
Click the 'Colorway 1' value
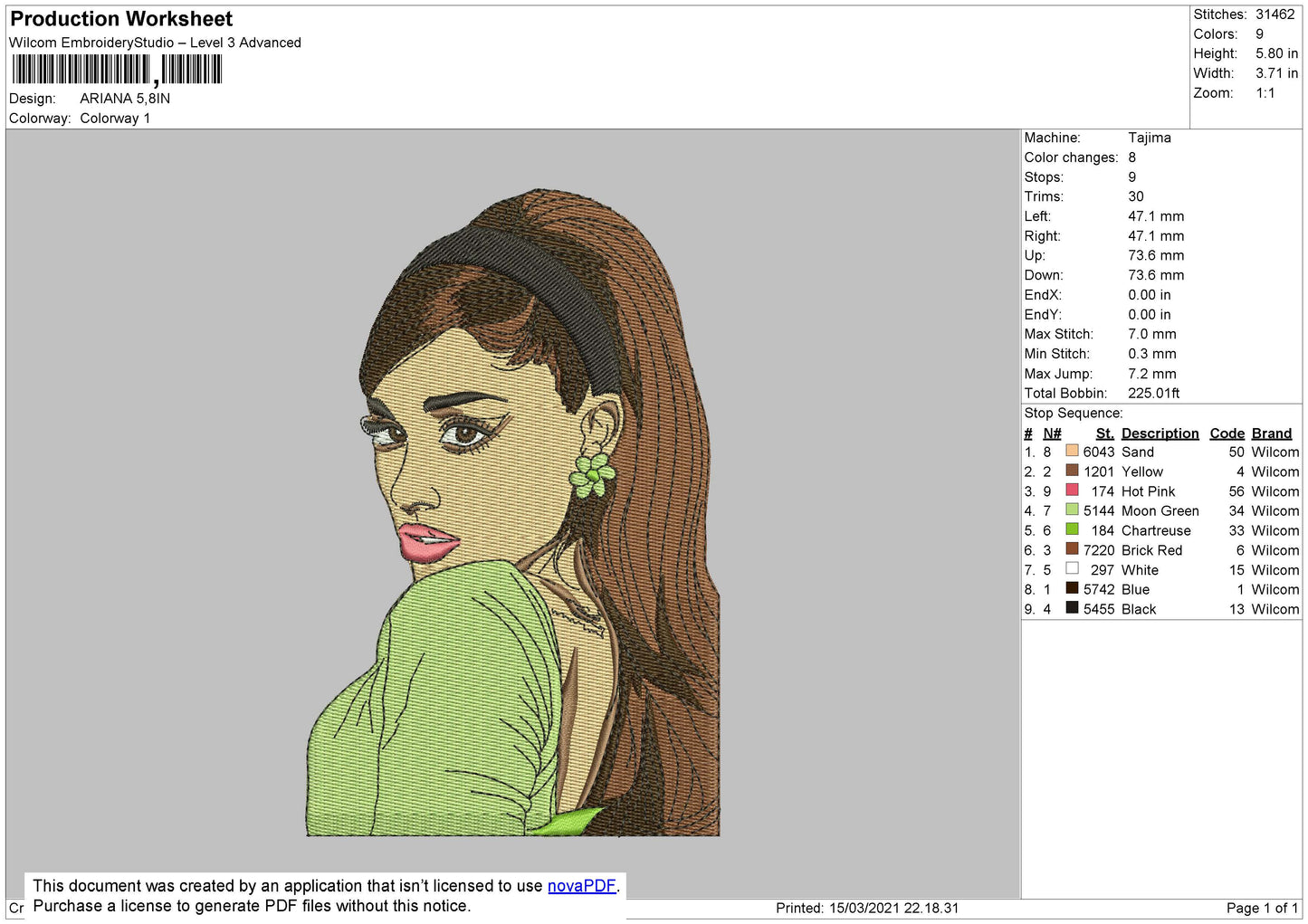tap(115, 119)
